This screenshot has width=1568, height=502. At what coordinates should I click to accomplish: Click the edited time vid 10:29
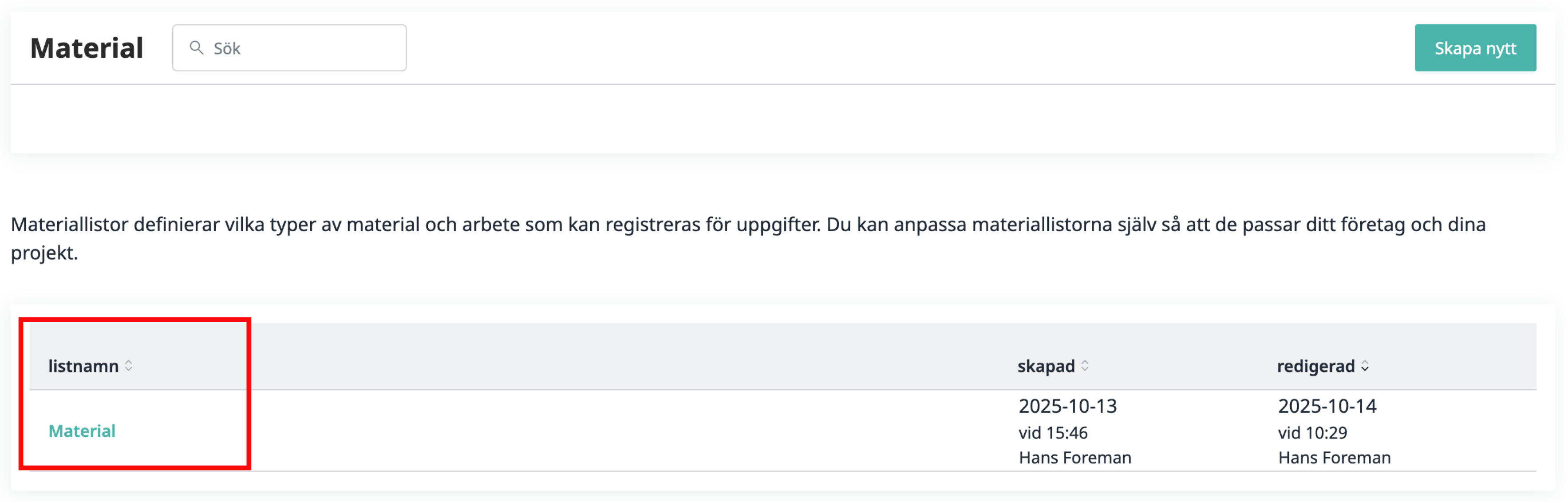[x=1312, y=433]
